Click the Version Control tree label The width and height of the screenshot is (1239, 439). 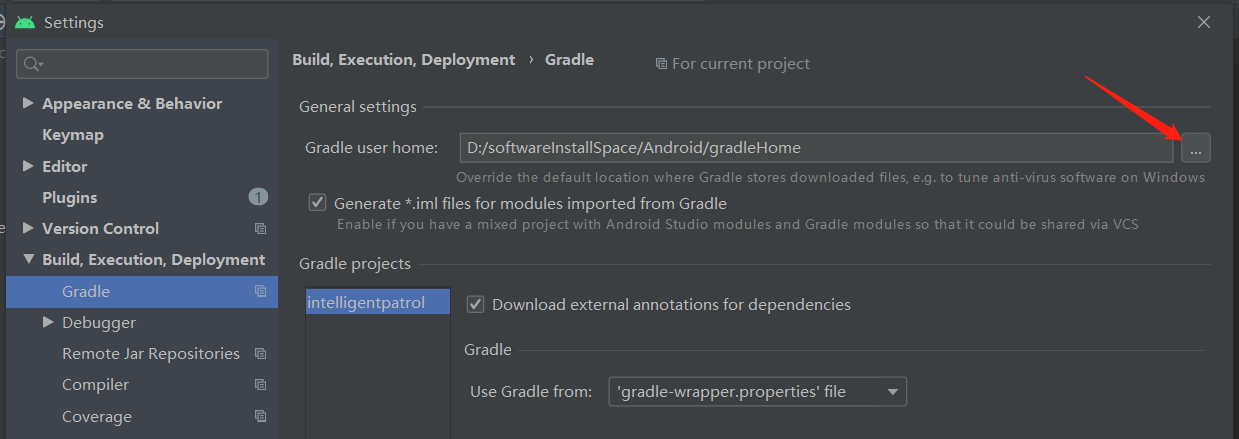click(x=101, y=229)
